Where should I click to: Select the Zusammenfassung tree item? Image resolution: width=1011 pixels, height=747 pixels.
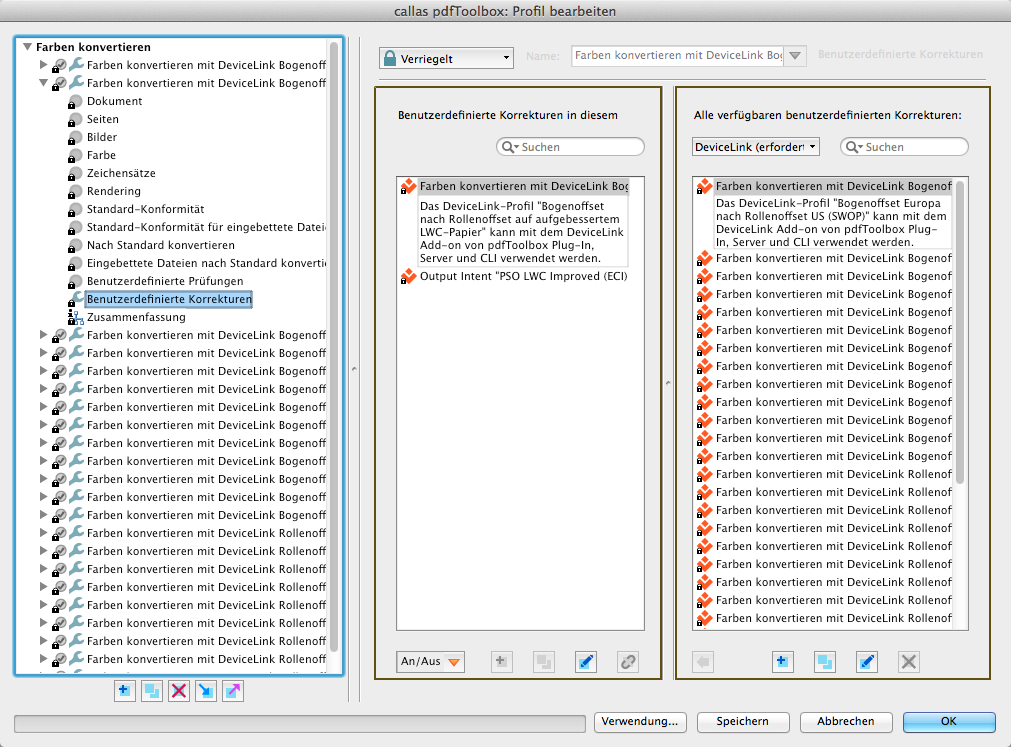point(136,317)
